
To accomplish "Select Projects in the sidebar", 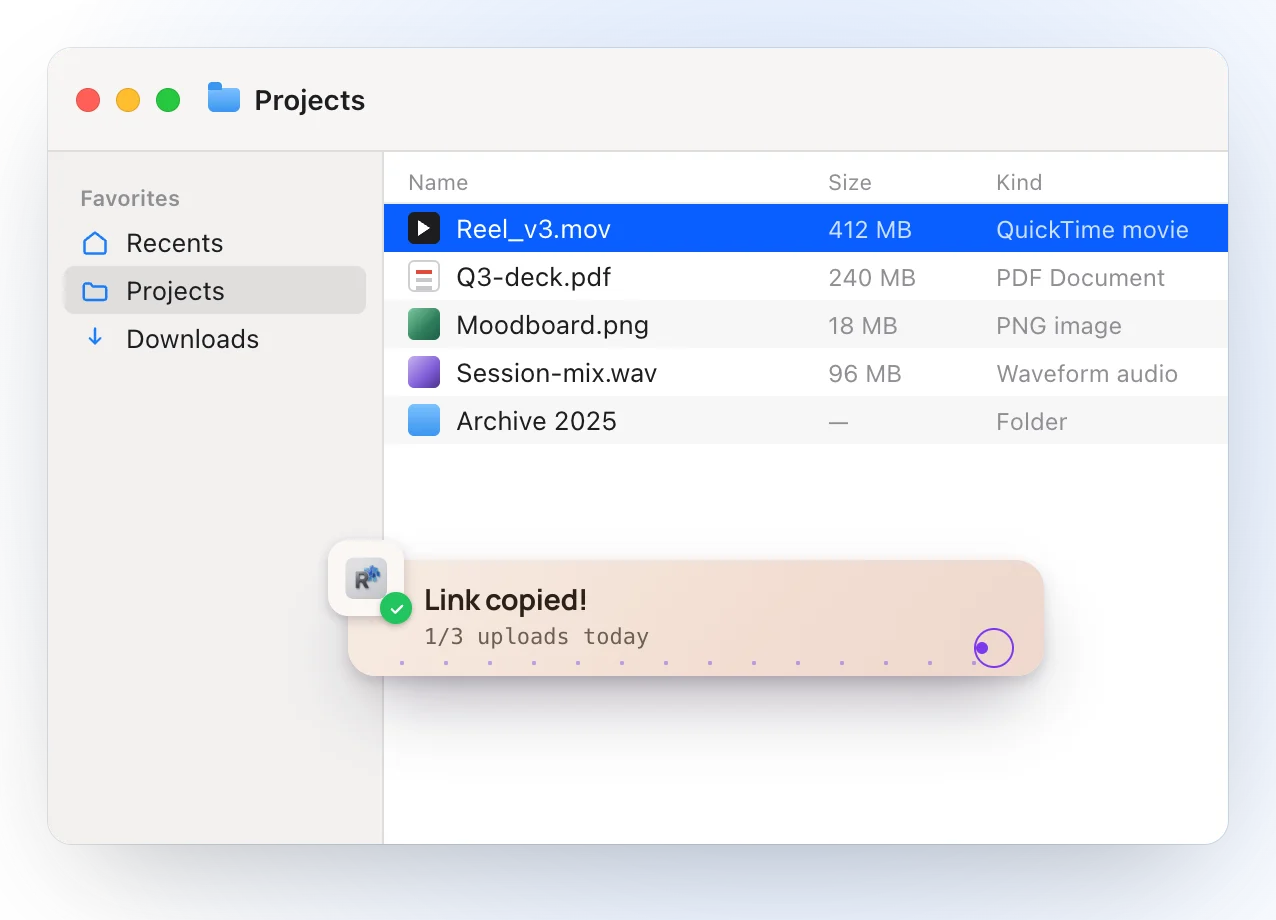I will point(215,291).
